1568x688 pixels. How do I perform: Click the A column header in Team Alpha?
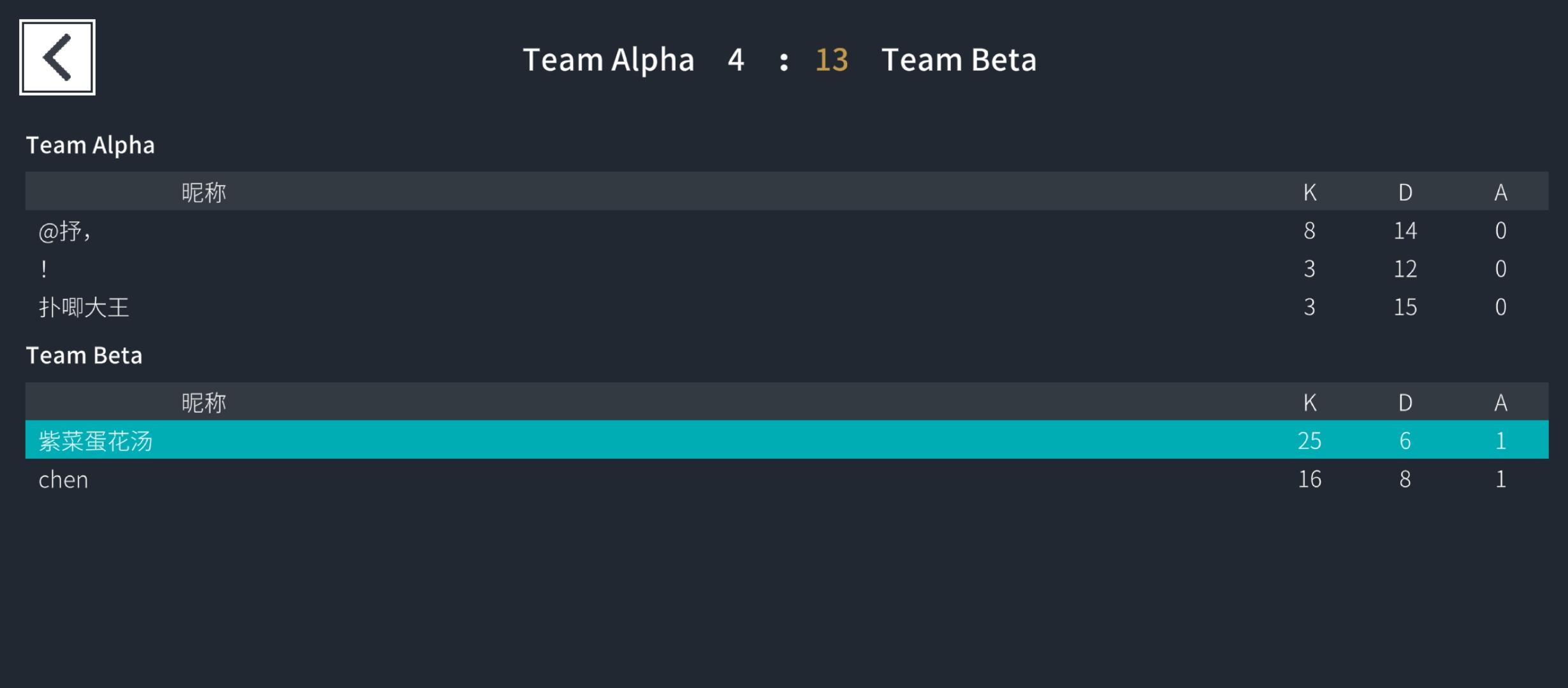pyautogui.click(x=1501, y=192)
